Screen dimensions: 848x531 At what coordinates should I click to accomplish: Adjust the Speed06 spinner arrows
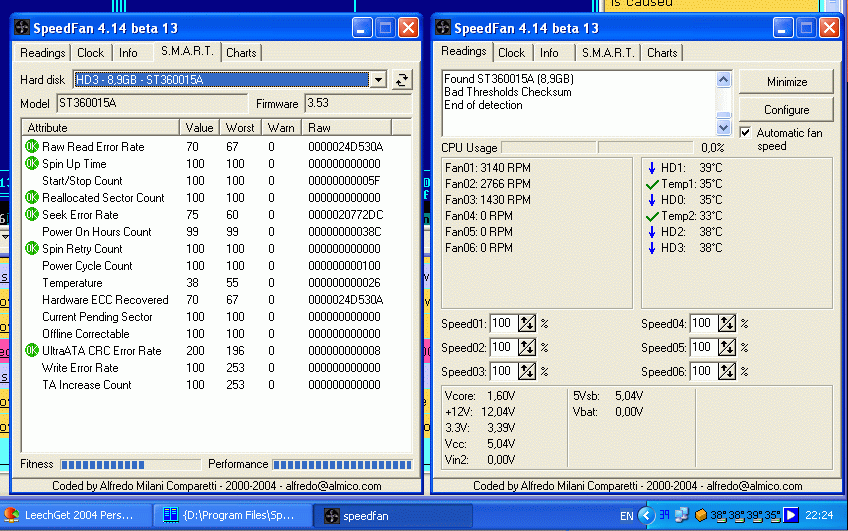727,371
